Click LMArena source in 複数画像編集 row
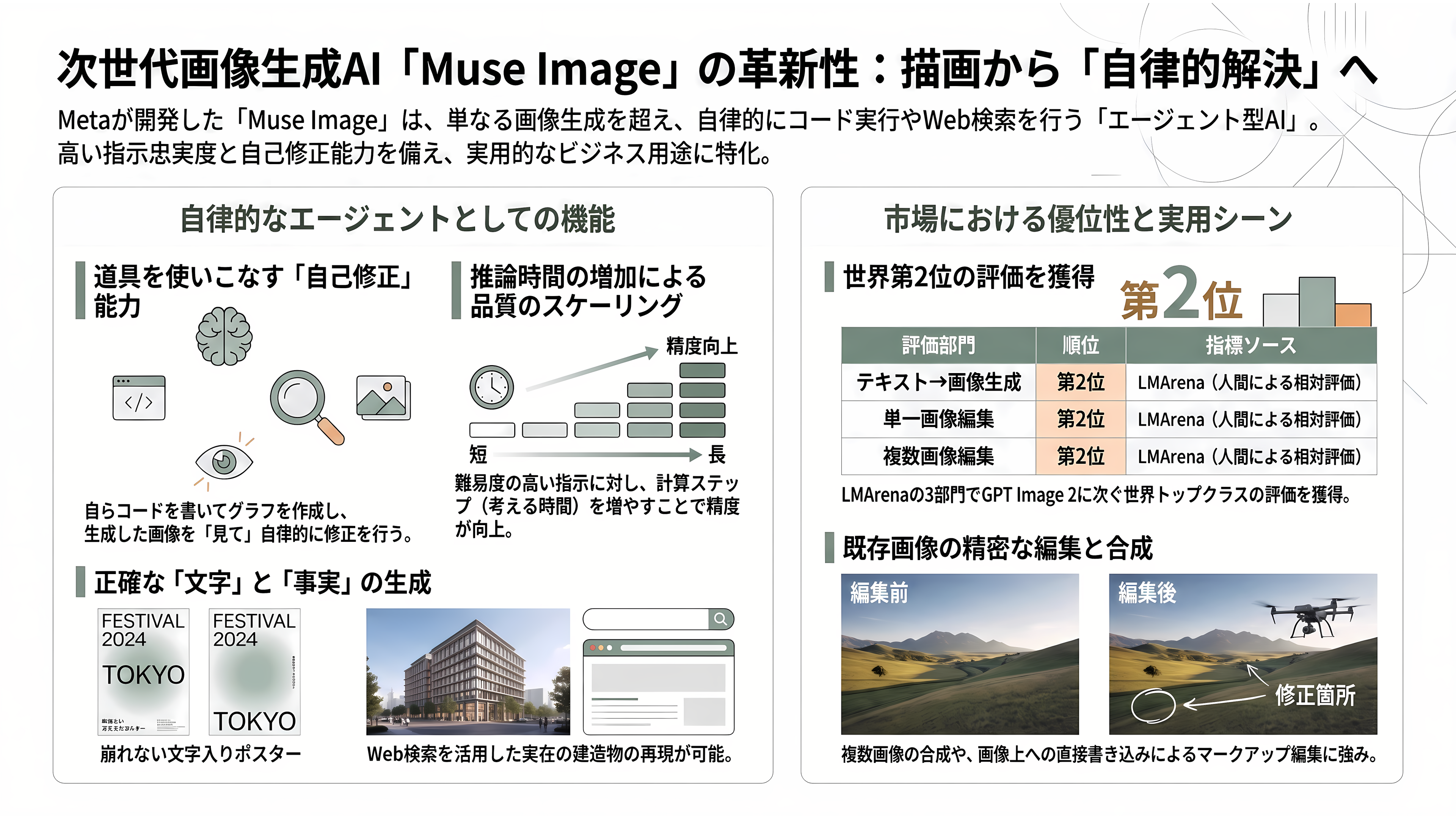The width and height of the screenshot is (1456, 819). pos(1251,457)
